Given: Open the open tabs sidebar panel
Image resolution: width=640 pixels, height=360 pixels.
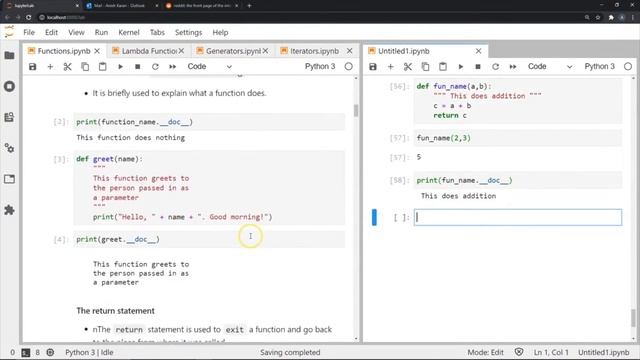Looking at the screenshot, I should tap(9, 179).
